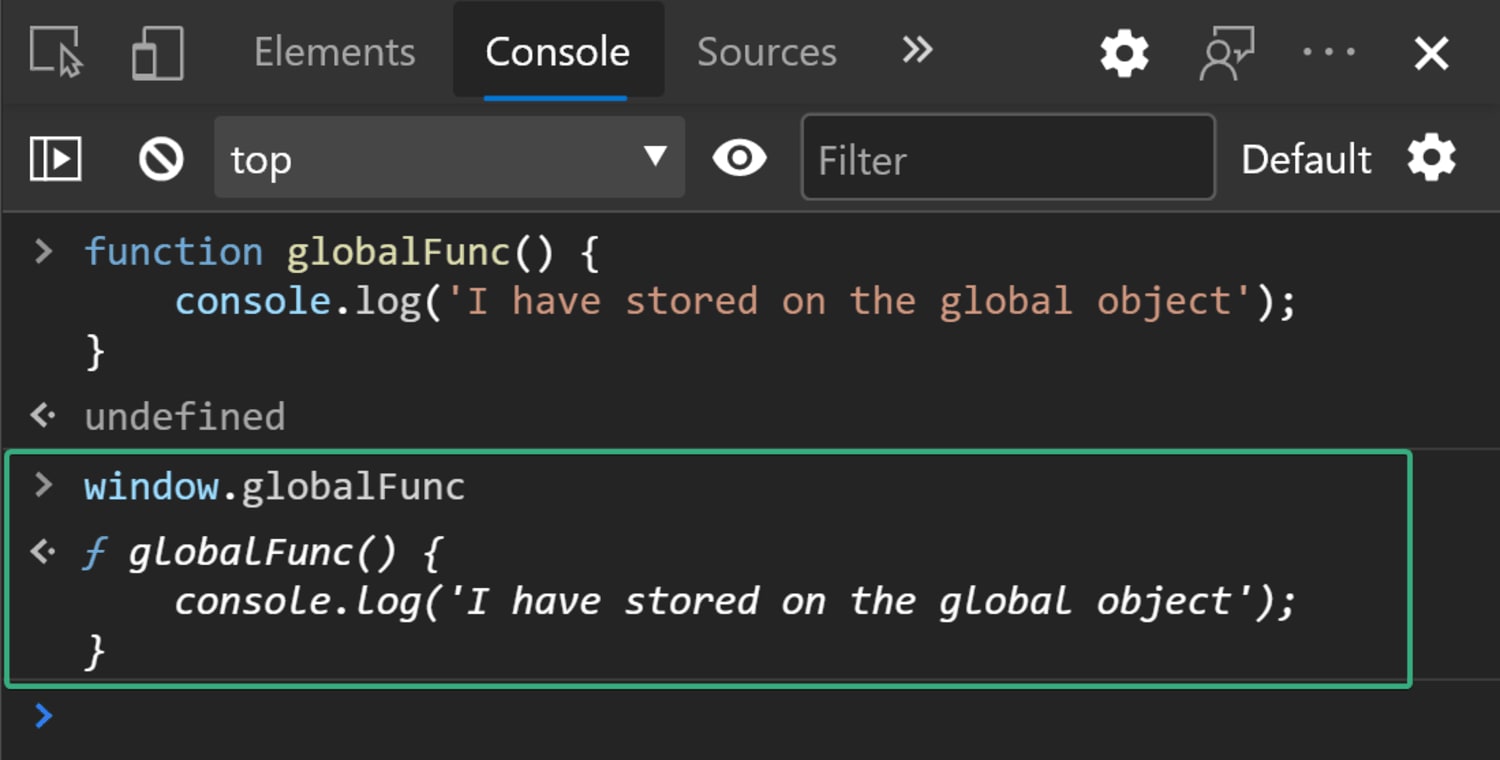Viewport: 1500px width, 760px height.
Task: Focus the console Filter field
Action: click(1008, 157)
